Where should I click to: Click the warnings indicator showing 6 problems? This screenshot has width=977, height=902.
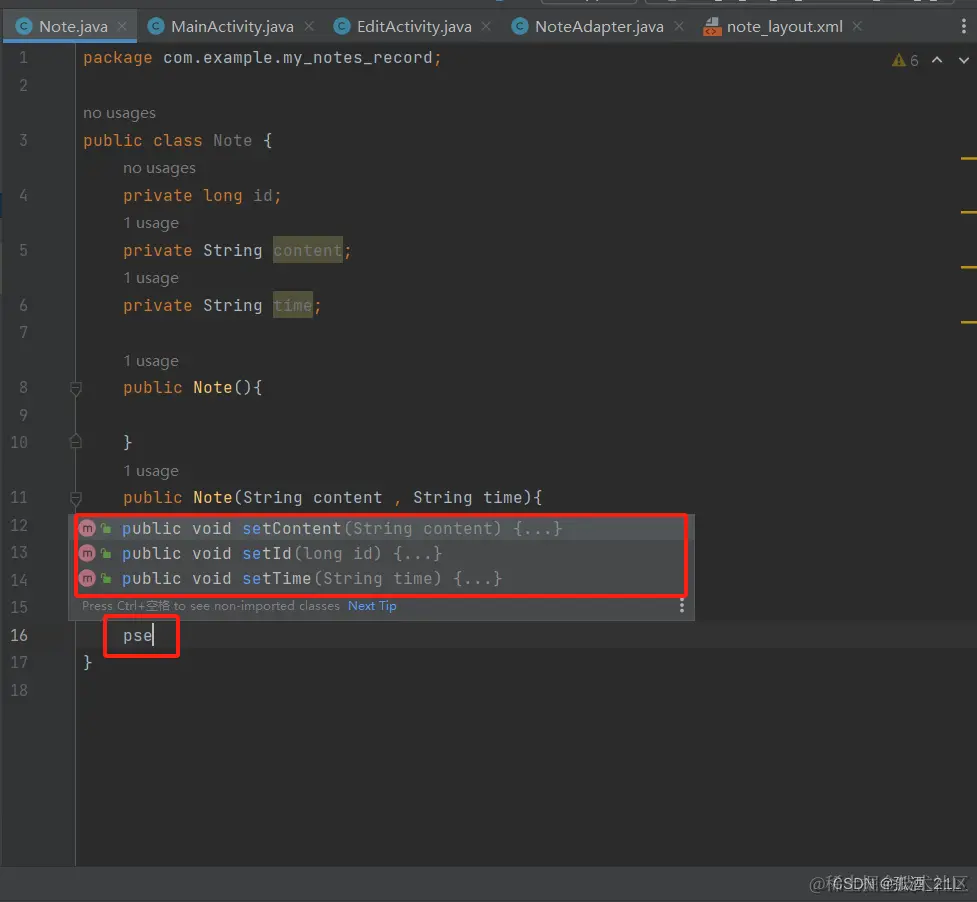click(905, 60)
